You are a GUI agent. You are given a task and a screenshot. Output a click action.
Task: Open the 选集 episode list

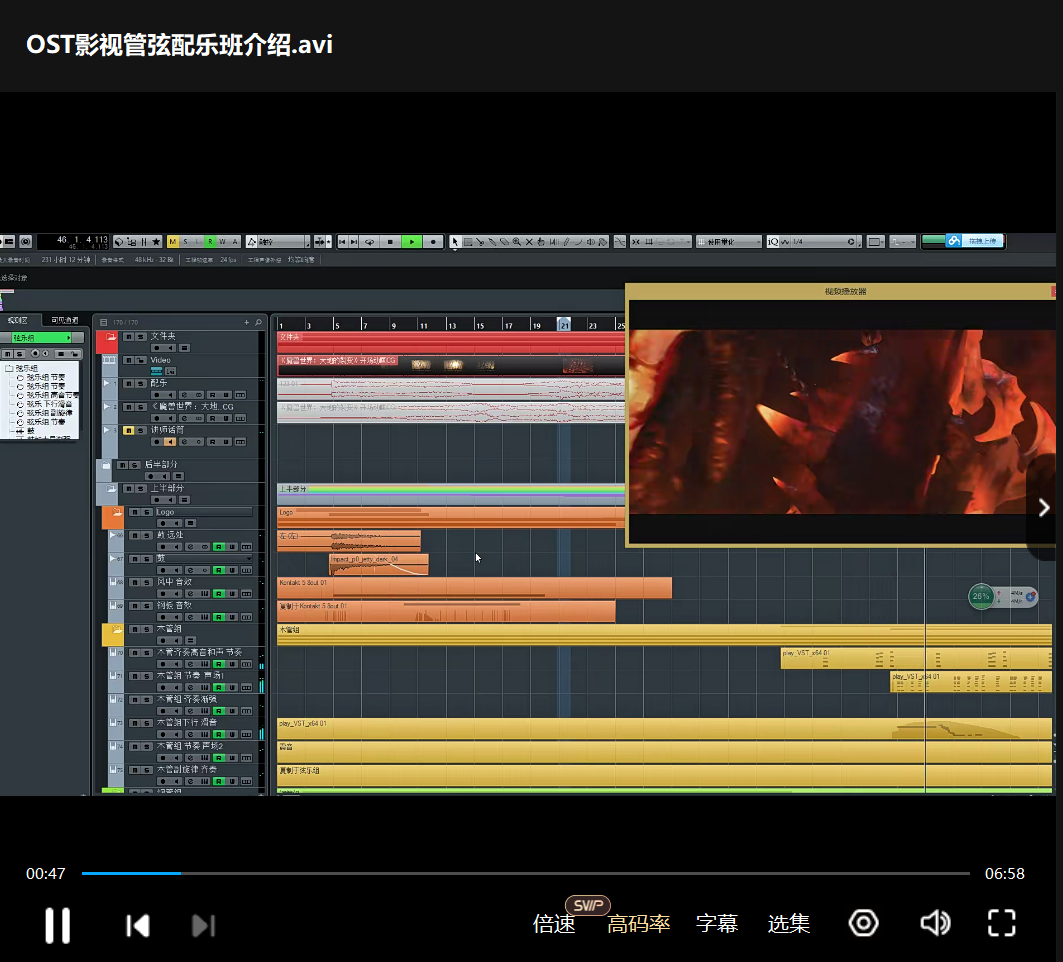click(x=788, y=923)
